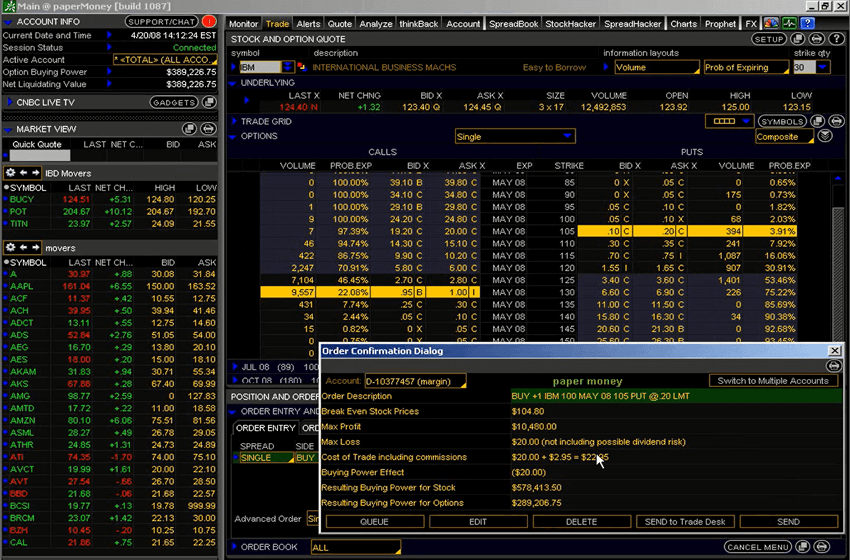Image resolution: width=850 pixels, height=560 pixels.
Task: Click the IBM symbol input field
Action: 260,67
